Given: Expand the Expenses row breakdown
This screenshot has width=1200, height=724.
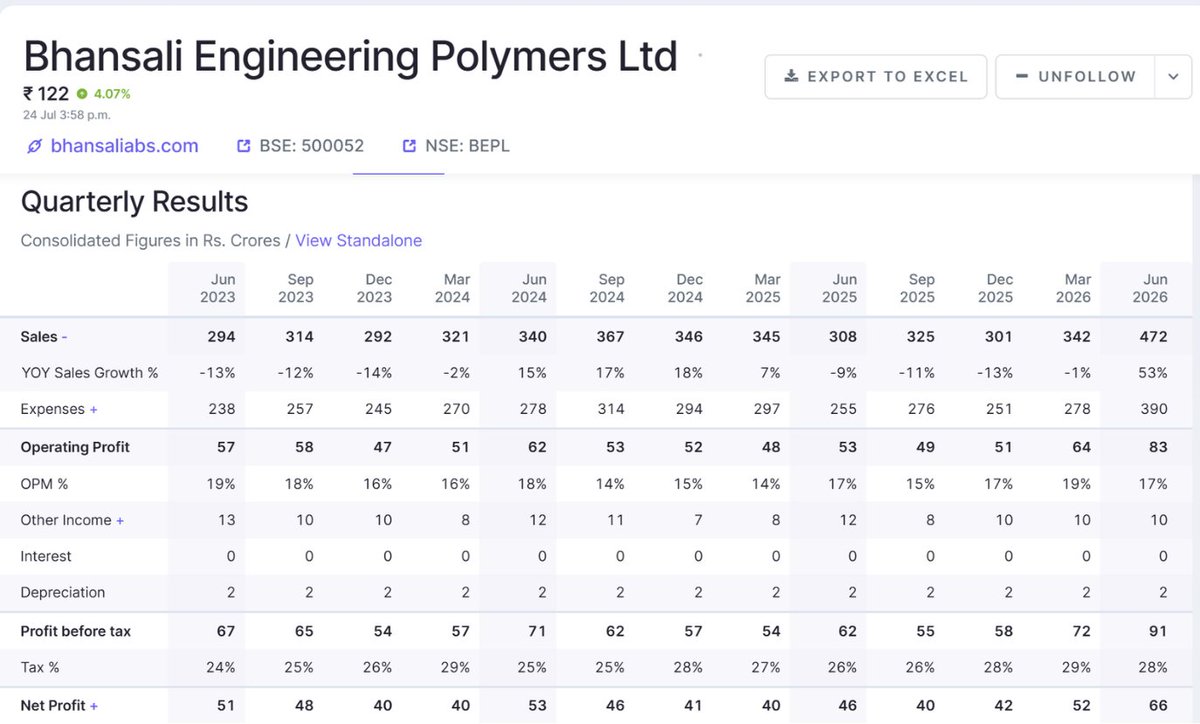Looking at the screenshot, I should click(x=93, y=409).
